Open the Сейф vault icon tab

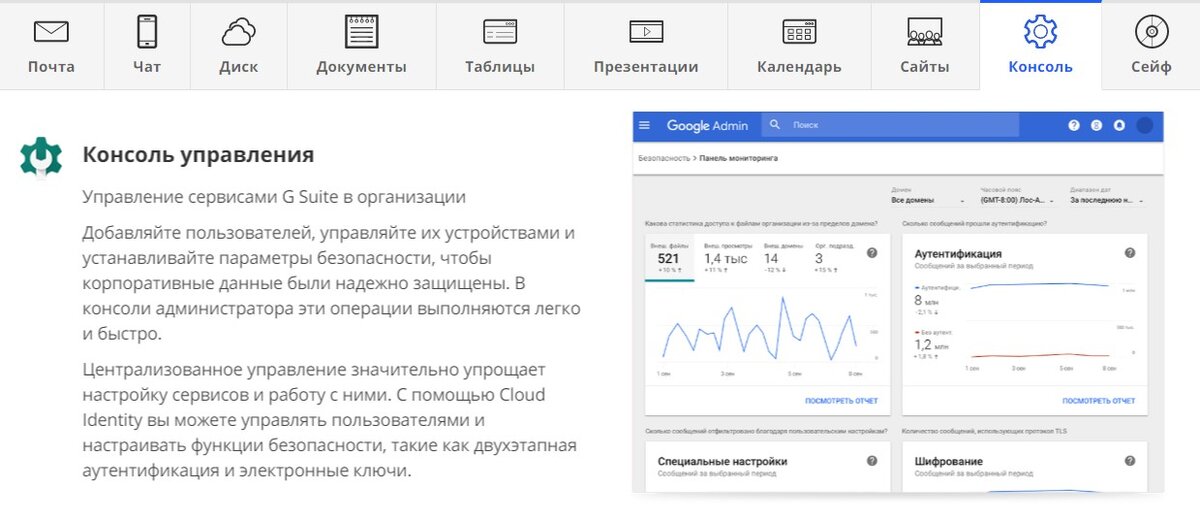pos(1151,46)
